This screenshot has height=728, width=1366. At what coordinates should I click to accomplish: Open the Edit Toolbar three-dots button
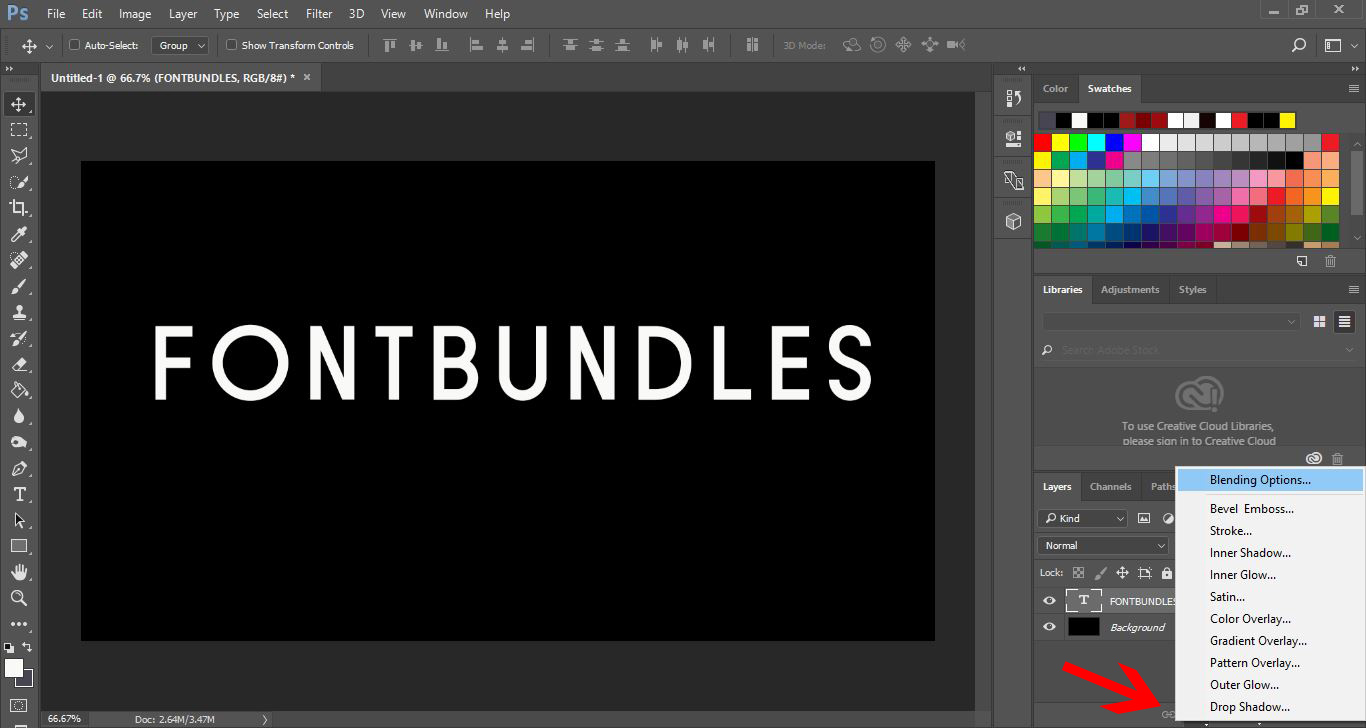pos(19,624)
